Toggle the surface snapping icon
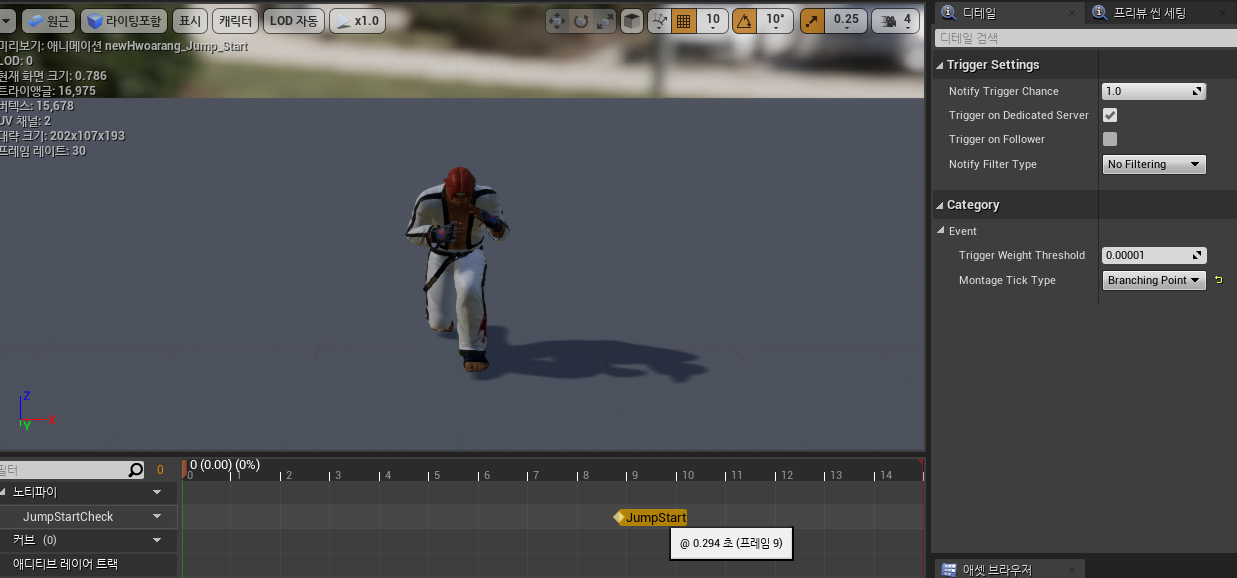 [660, 20]
